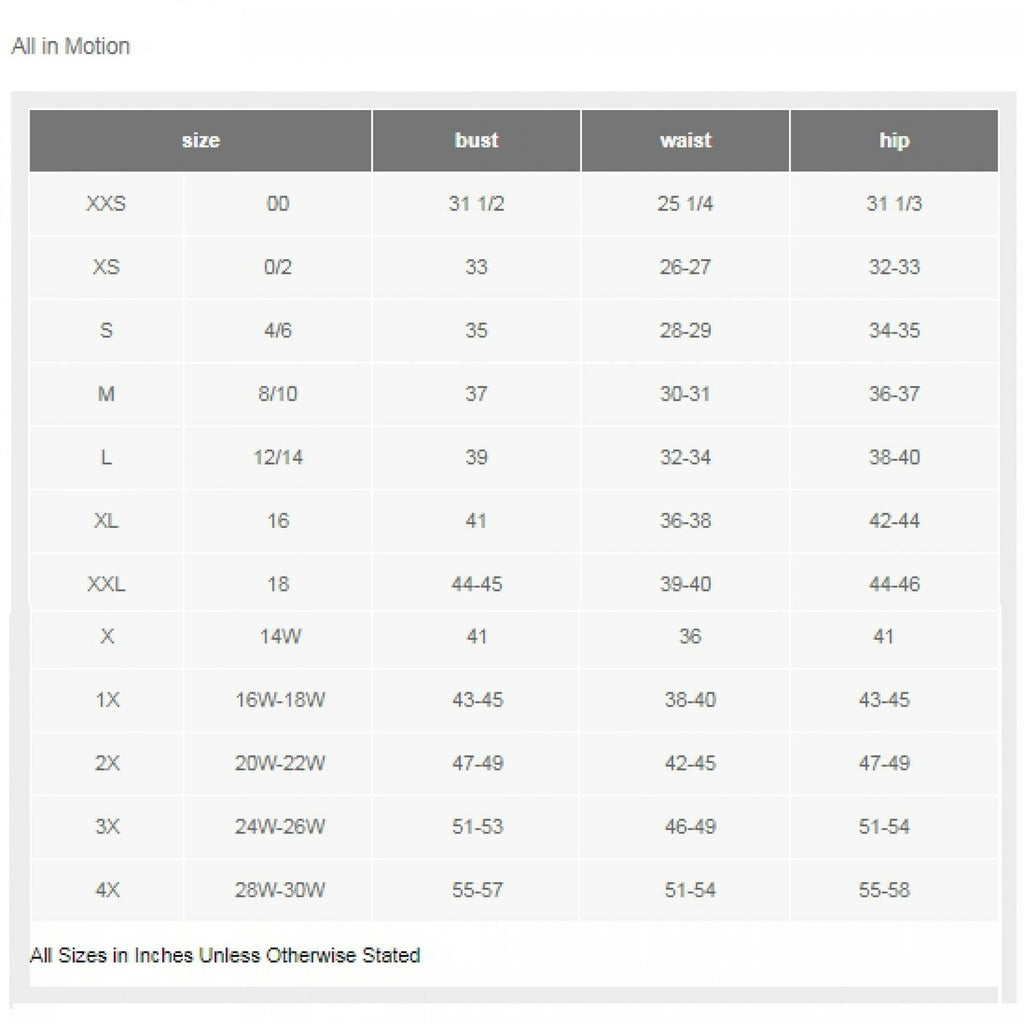
Task: Click the "bust" column header
Action: click(x=476, y=141)
